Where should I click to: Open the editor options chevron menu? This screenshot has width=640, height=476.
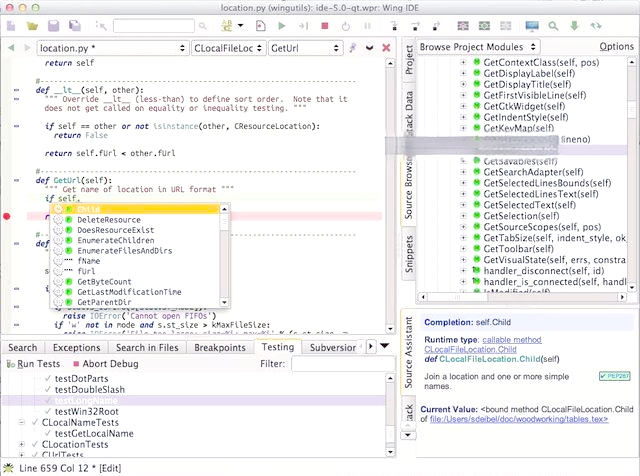point(369,48)
